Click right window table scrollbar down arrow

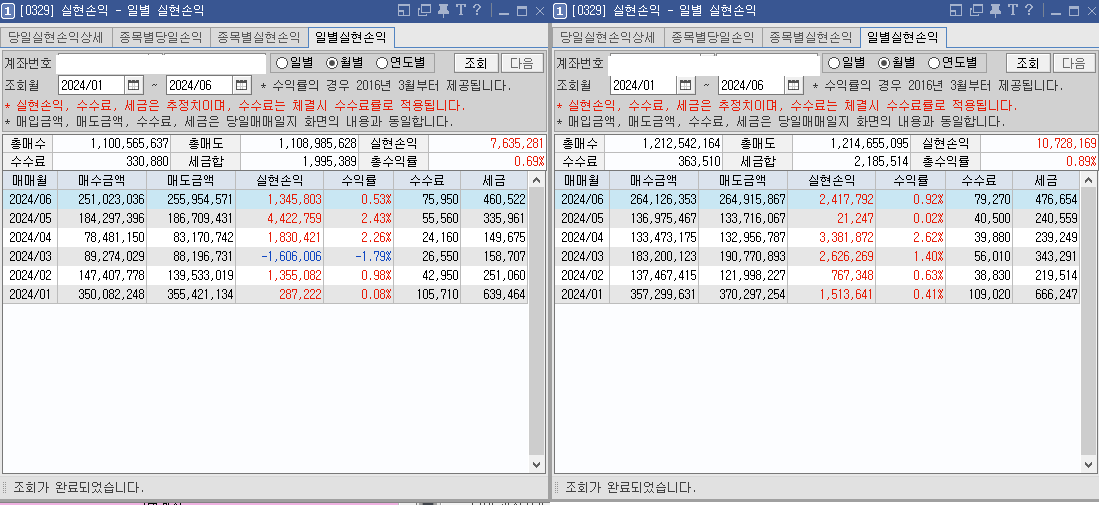pyautogui.click(x=1089, y=464)
